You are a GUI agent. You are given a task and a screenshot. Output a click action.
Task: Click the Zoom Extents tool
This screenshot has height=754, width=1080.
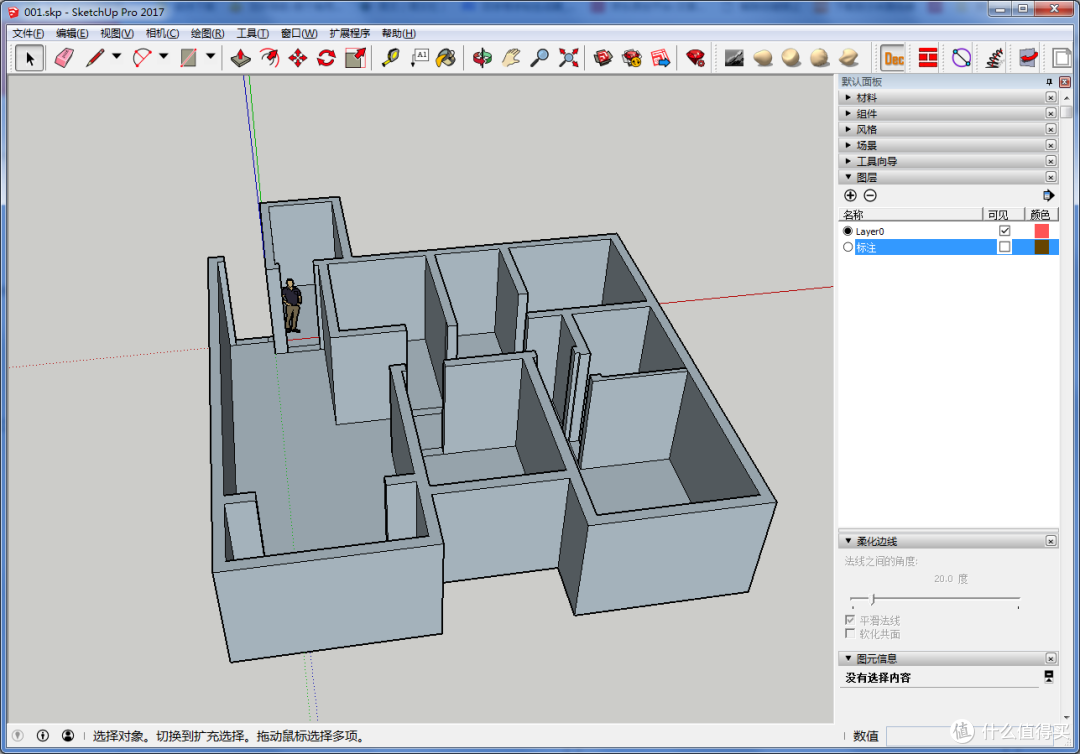pos(568,58)
